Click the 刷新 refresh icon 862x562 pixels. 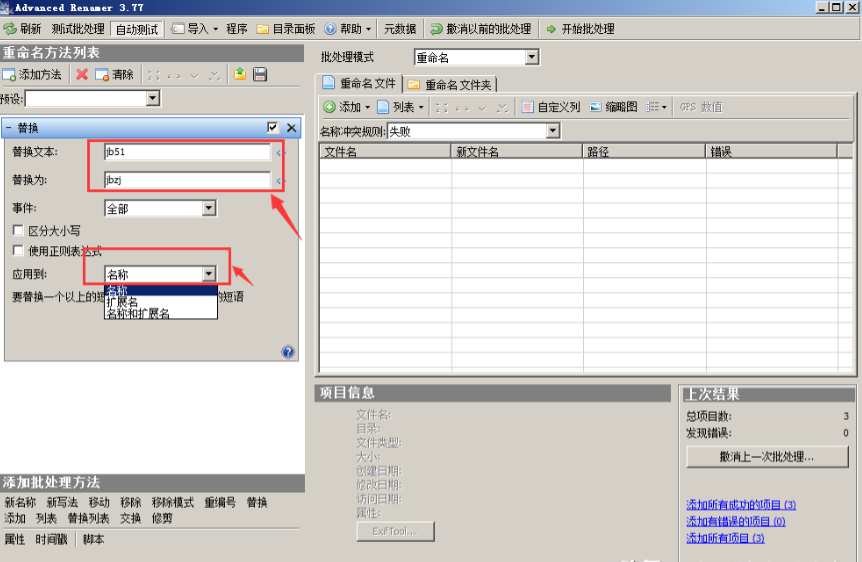click(10, 29)
